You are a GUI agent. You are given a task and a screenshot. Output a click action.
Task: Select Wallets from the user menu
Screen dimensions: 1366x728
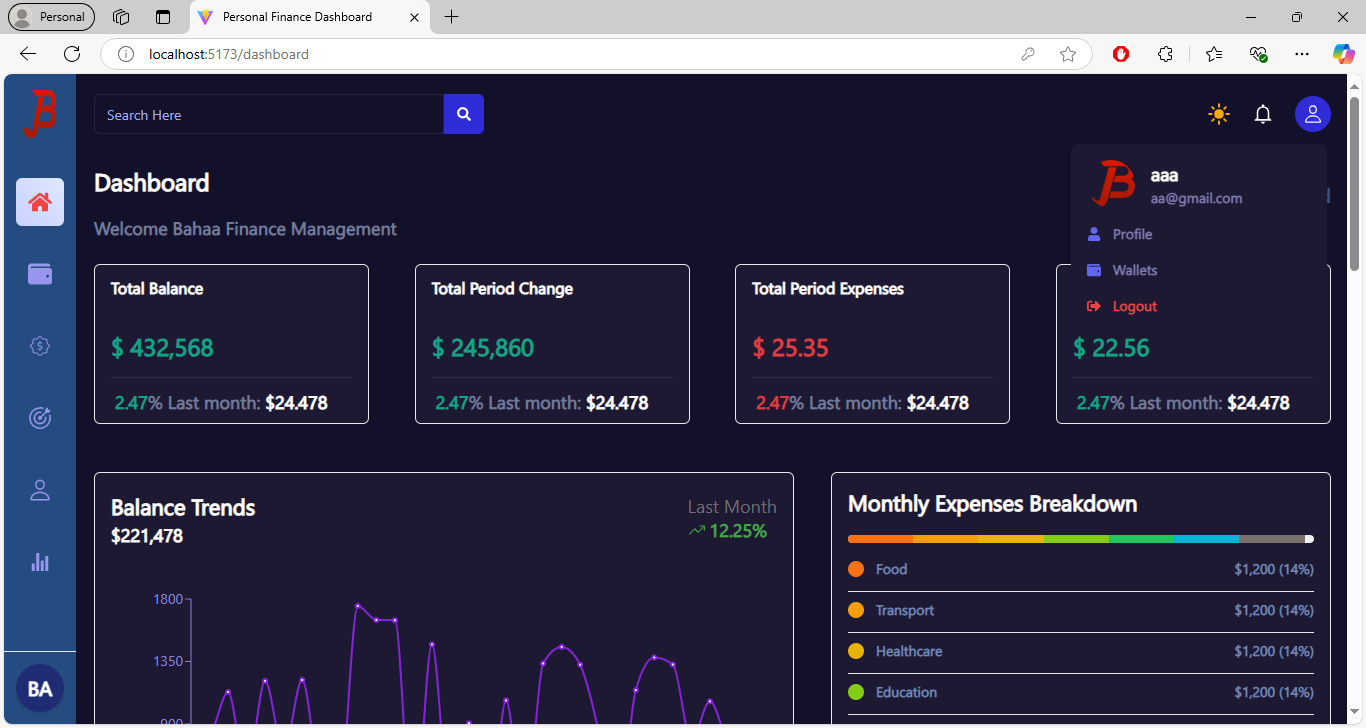click(1134, 270)
